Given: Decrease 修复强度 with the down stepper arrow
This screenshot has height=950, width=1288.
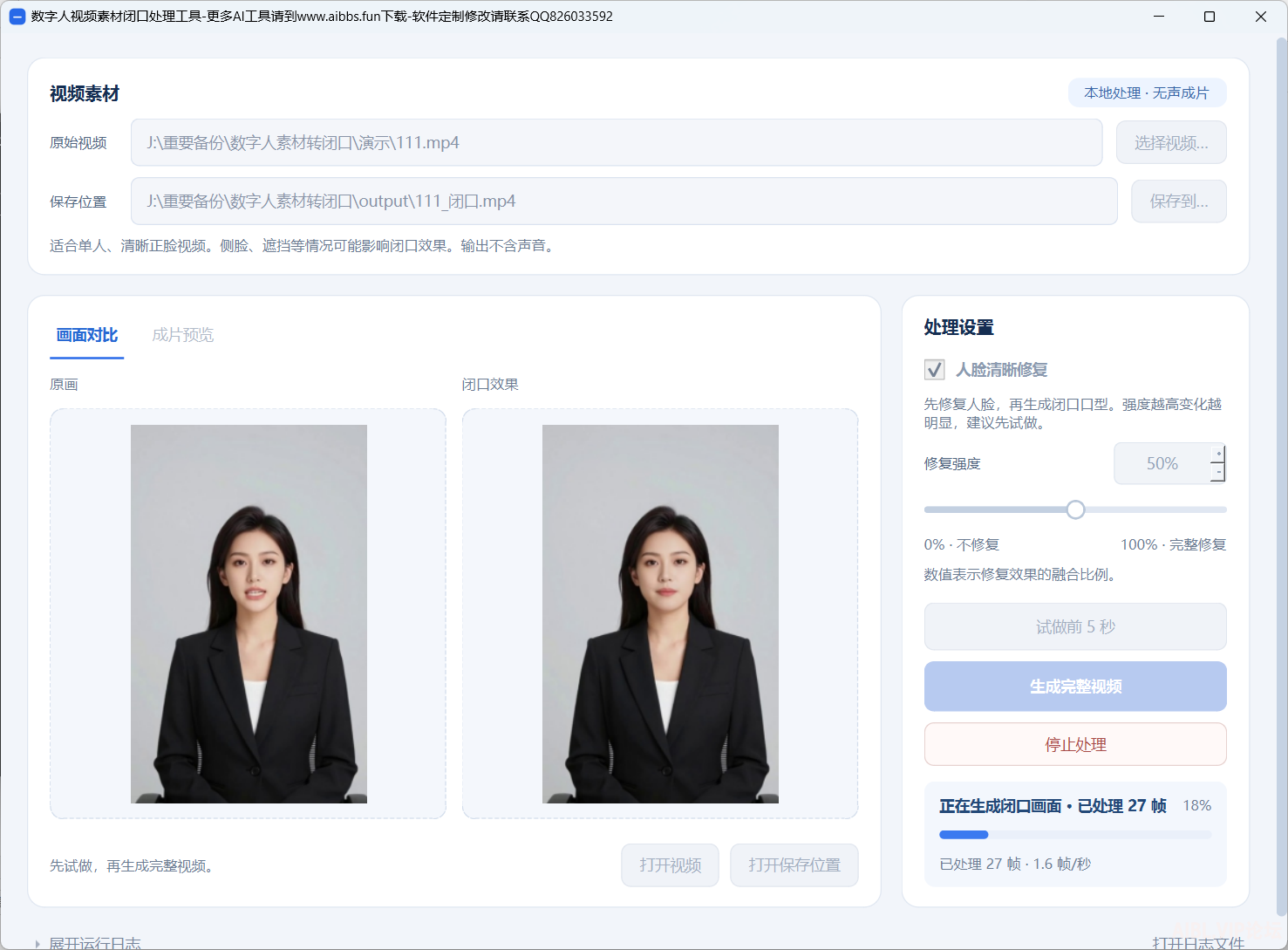Looking at the screenshot, I should [1218, 472].
